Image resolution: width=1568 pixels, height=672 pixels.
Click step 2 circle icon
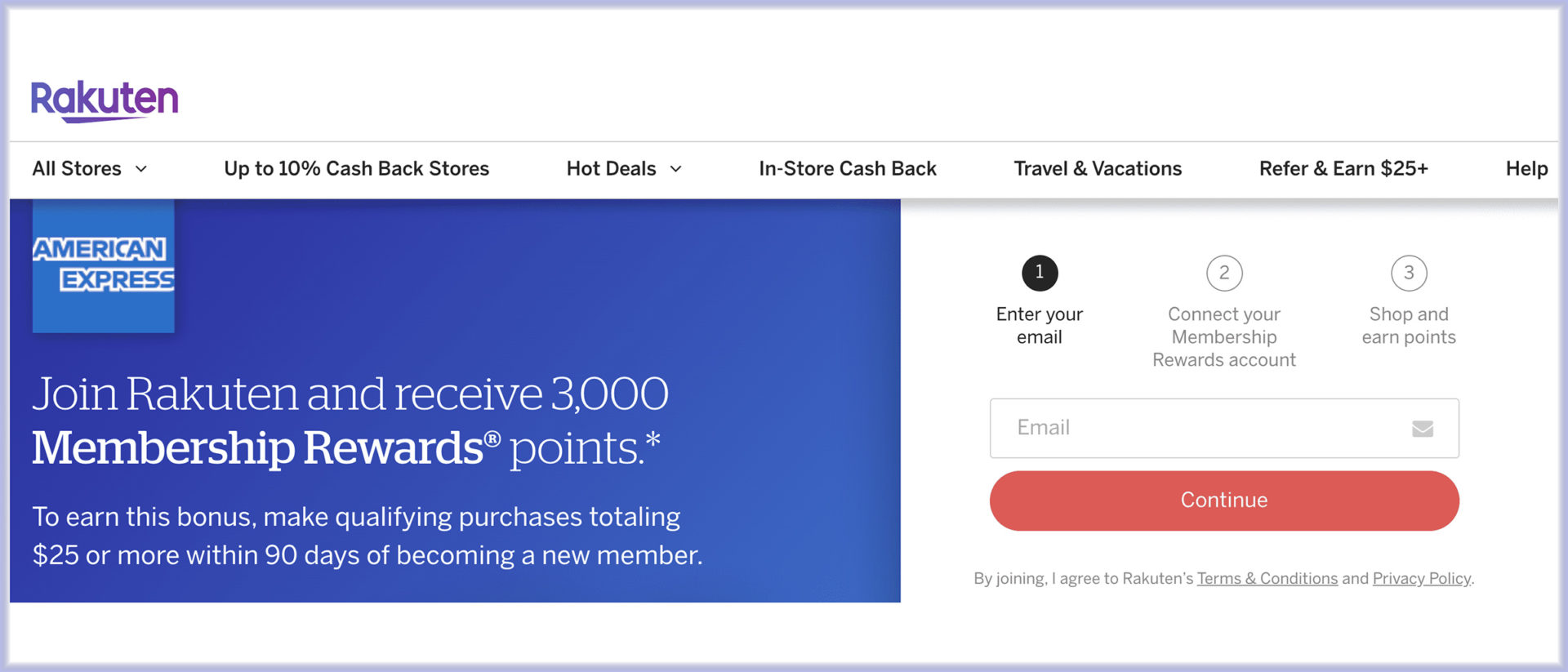point(1224,273)
